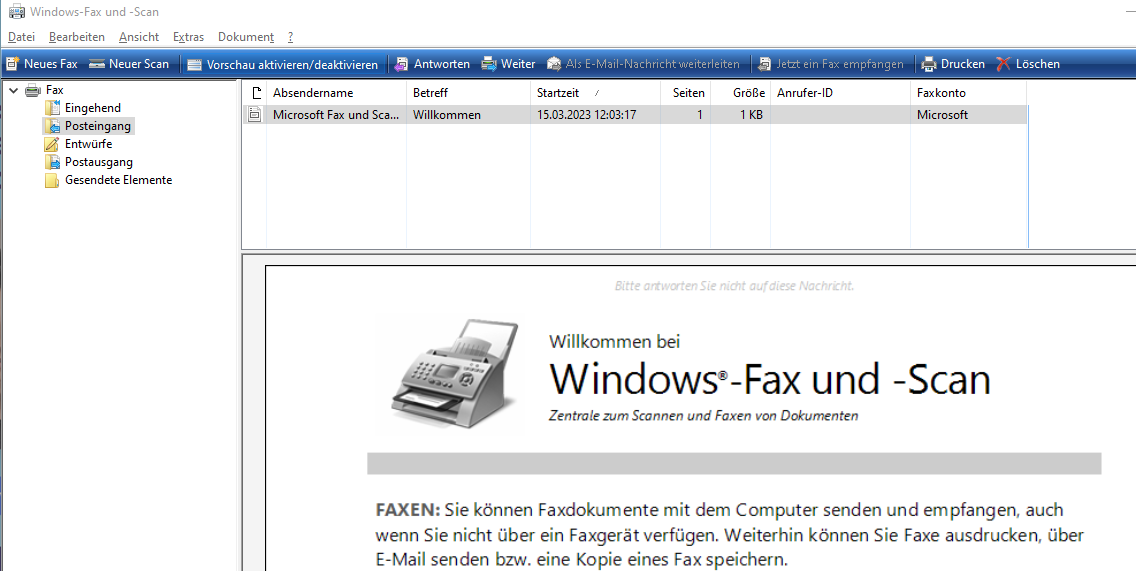Viewport: 1136px width, 571px height.
Task: Sort by Größe column header
Action: [740, 93]
